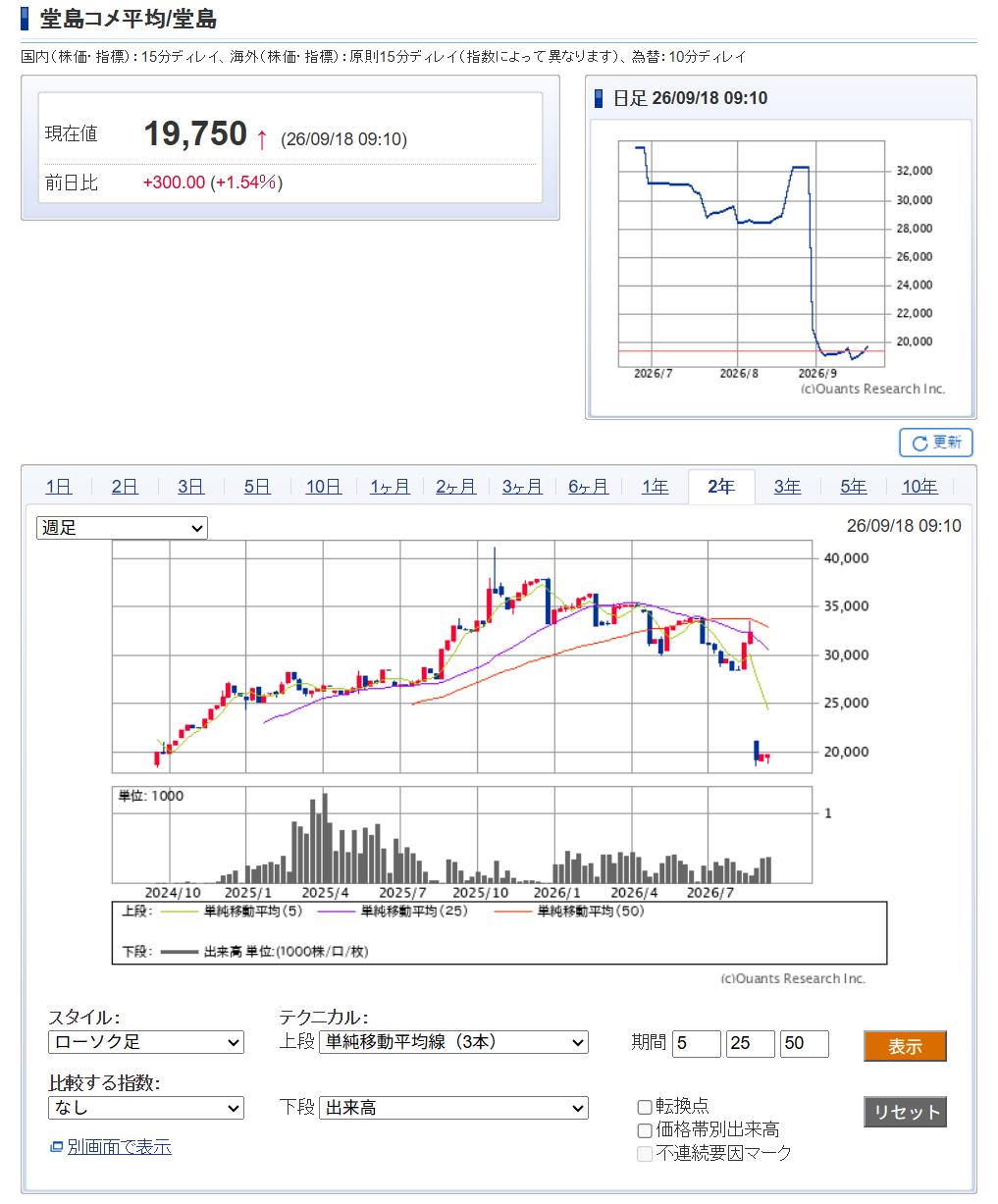Select the 10年 period tab
This screenshot has width=998, height=1204.
[919, 487]
